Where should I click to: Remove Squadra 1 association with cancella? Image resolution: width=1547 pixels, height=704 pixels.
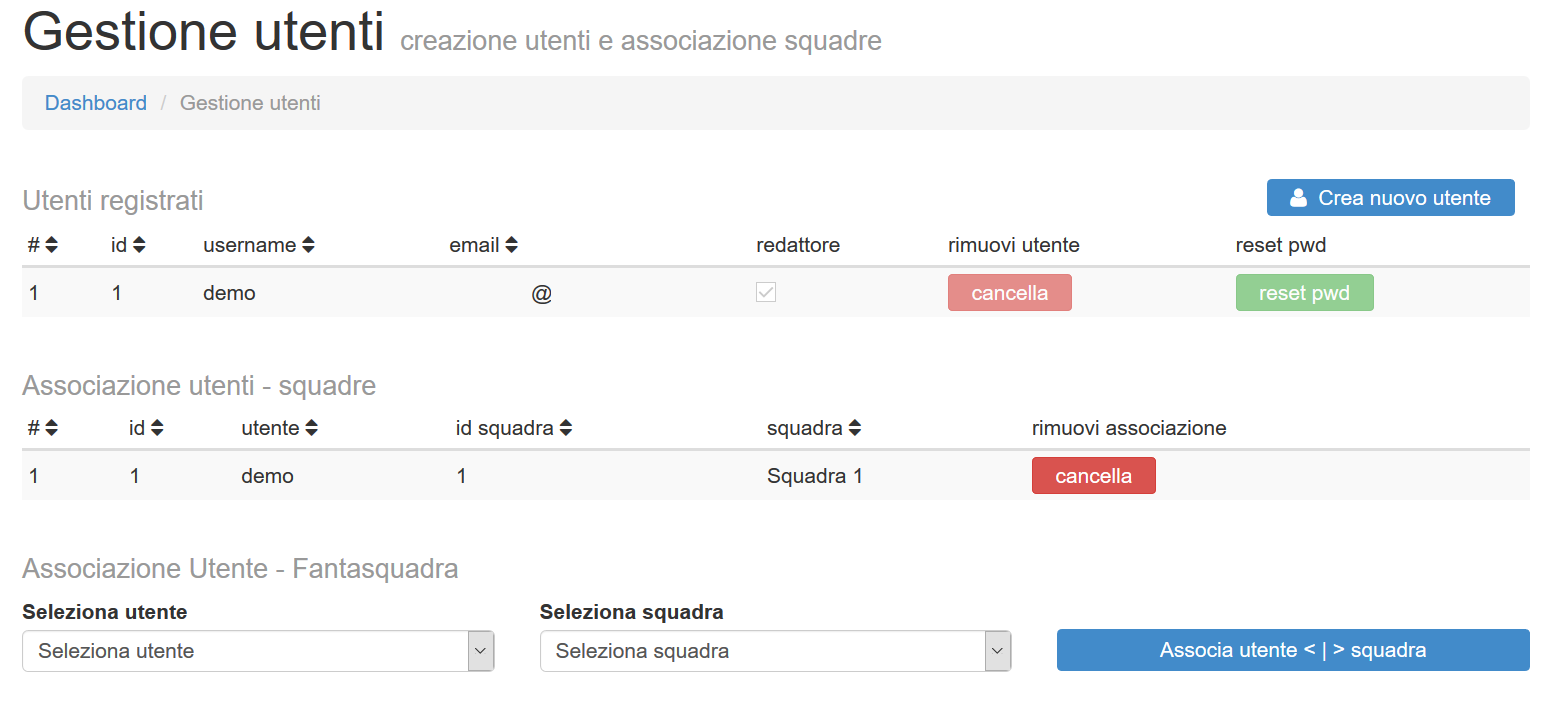(x=1093, y=476)
